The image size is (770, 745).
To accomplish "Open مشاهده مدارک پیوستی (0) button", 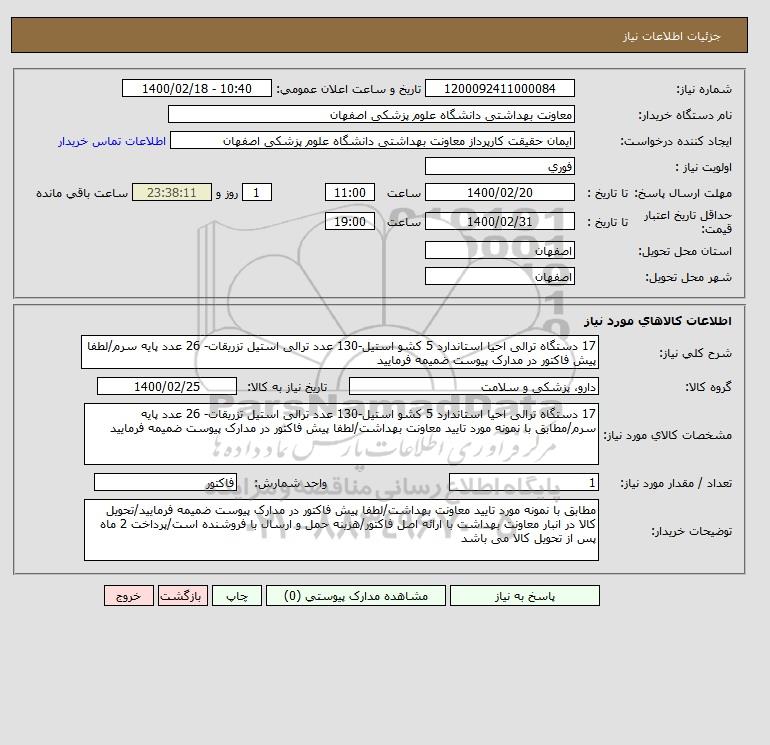I will click(356, 595).
